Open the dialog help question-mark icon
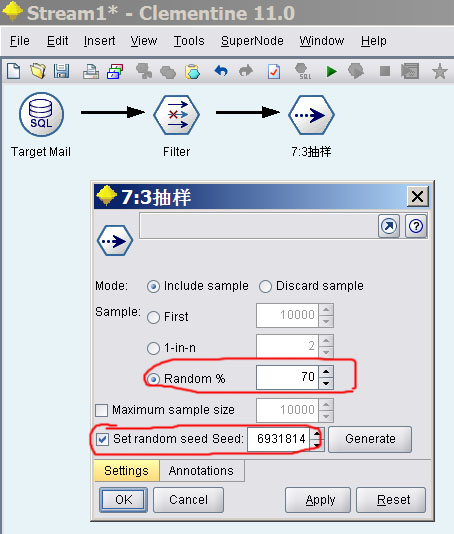 click(416, 226)
